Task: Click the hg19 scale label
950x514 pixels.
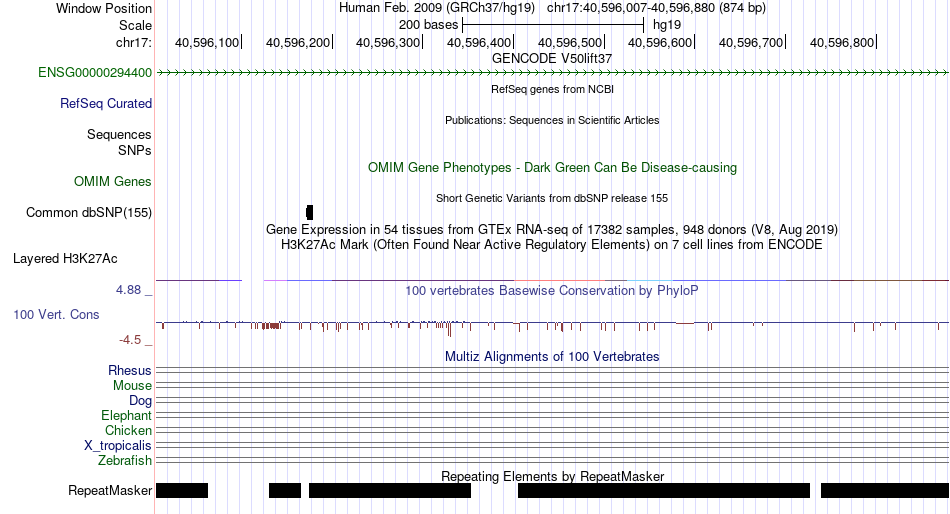Action: click(666, 25)
